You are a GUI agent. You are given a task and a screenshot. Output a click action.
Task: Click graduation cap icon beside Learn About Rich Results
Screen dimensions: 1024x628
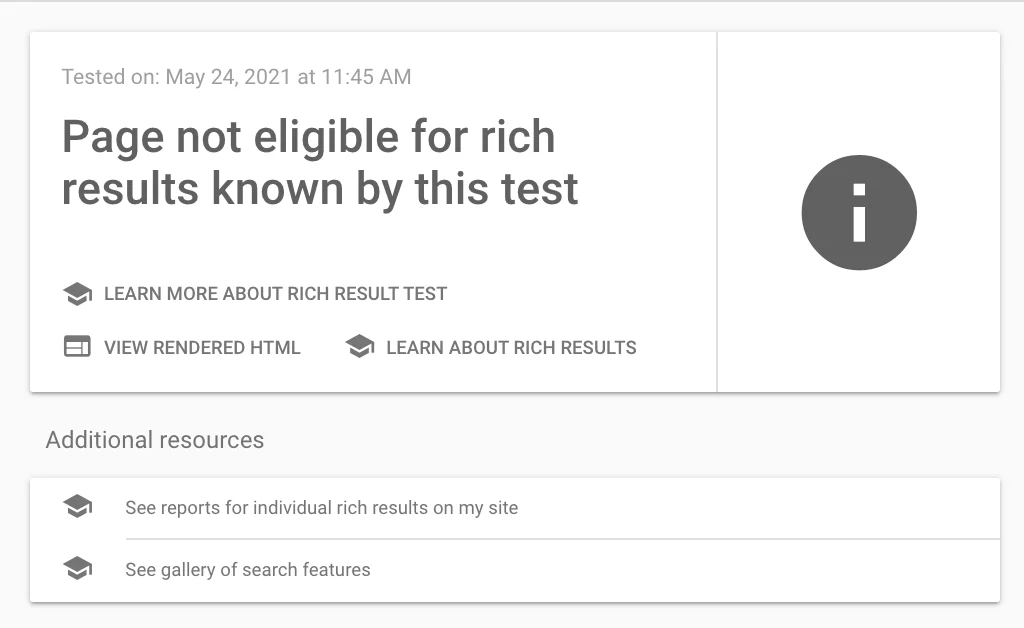pos(359,347)
